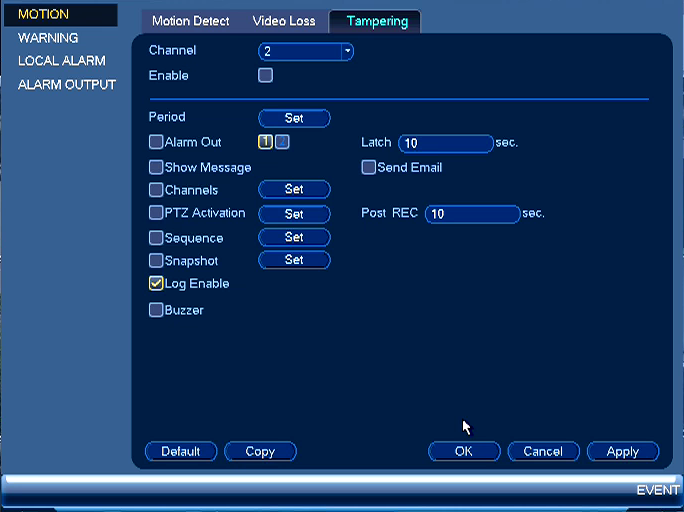Select alarm output number 2 icon
Image resolution: width=684 pixels, height=512 pixels.
point(282,142)
